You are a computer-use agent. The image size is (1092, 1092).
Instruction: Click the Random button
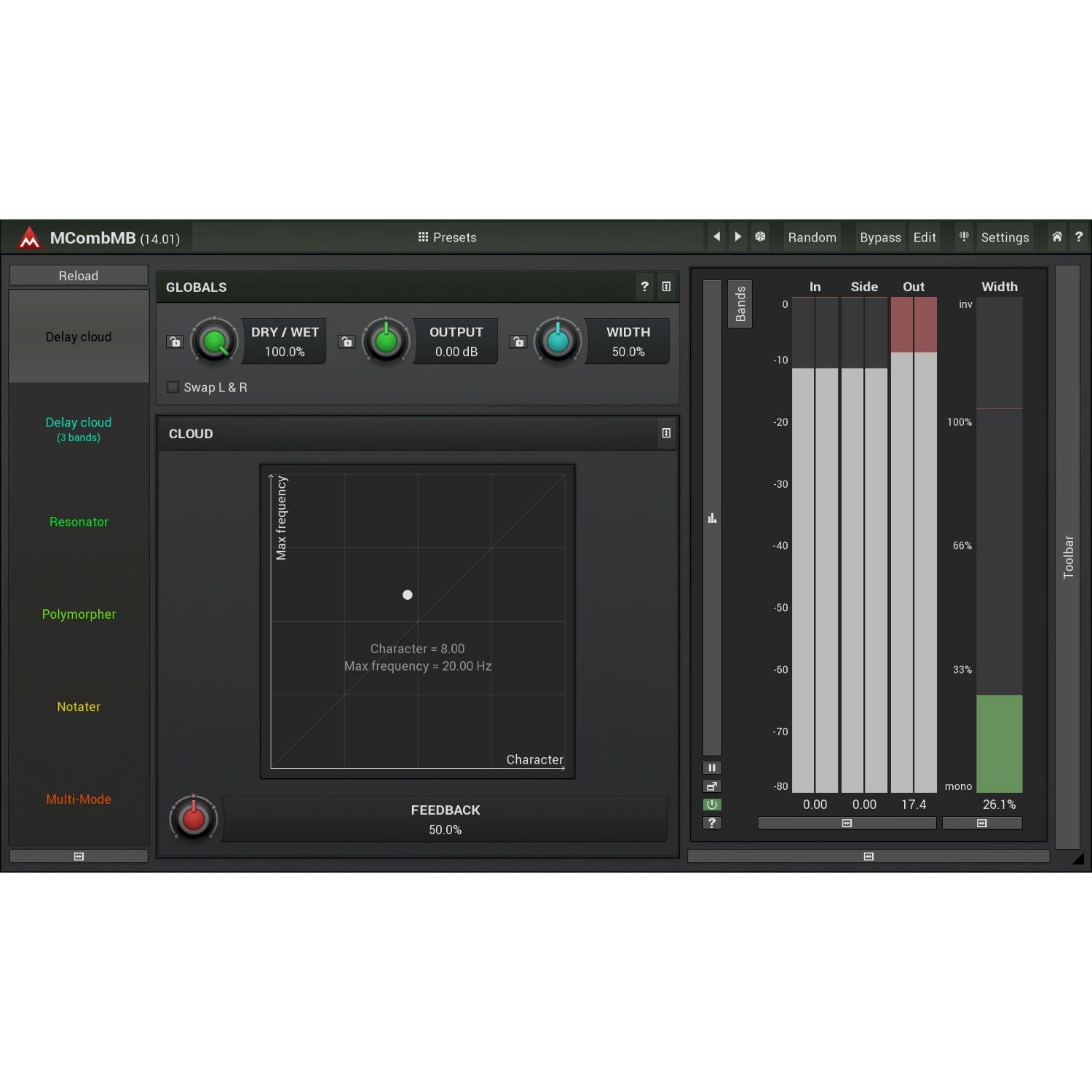(812, 237)
